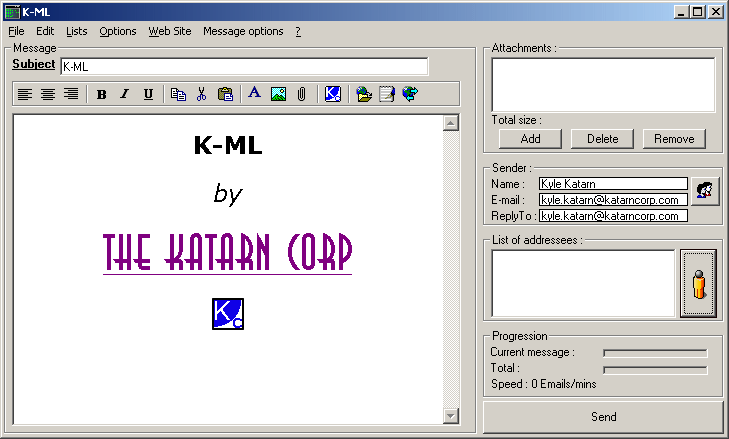Close the K-ML window

point(716,12)
